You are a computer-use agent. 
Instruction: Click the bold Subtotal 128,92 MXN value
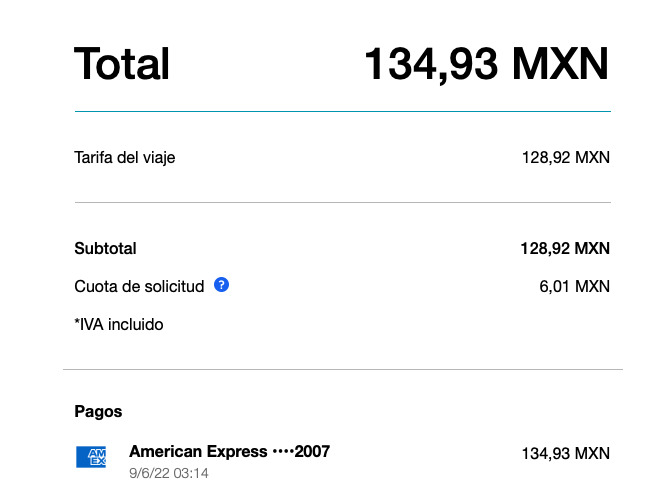[x=565, y=248]
